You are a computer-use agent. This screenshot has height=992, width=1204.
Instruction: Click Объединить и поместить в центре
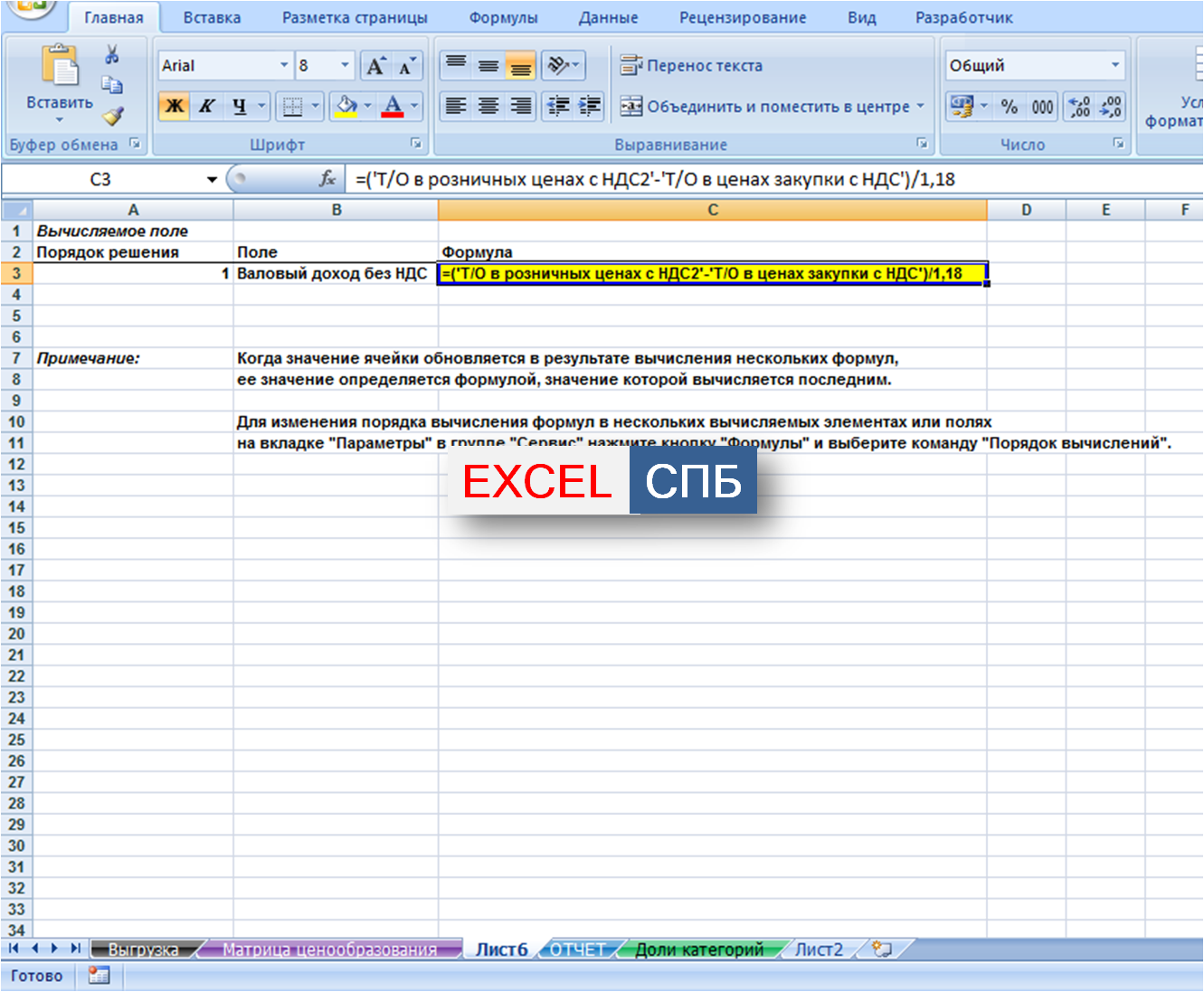click(x=769, y=107)
